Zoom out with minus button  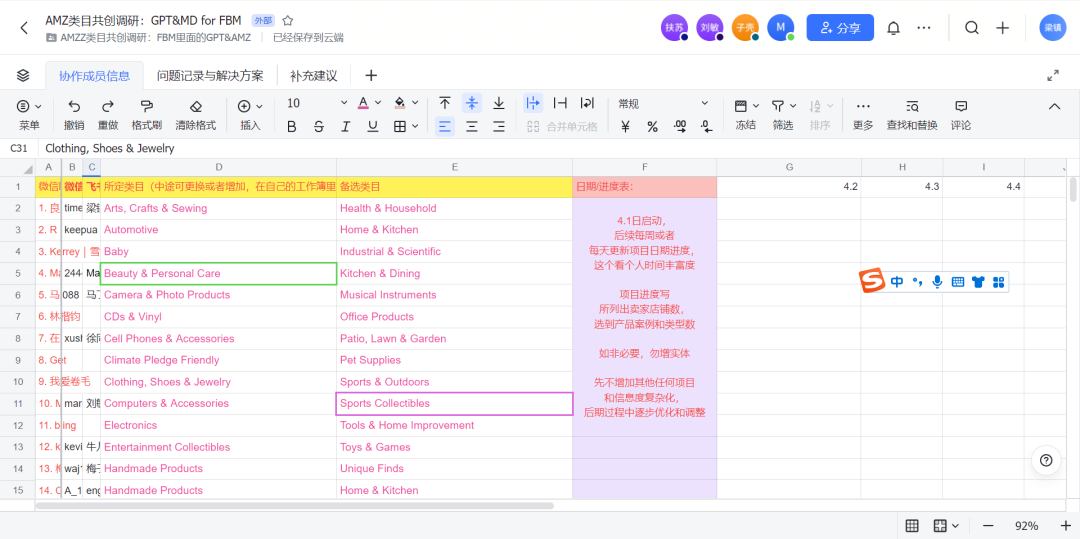pos(988,526)
